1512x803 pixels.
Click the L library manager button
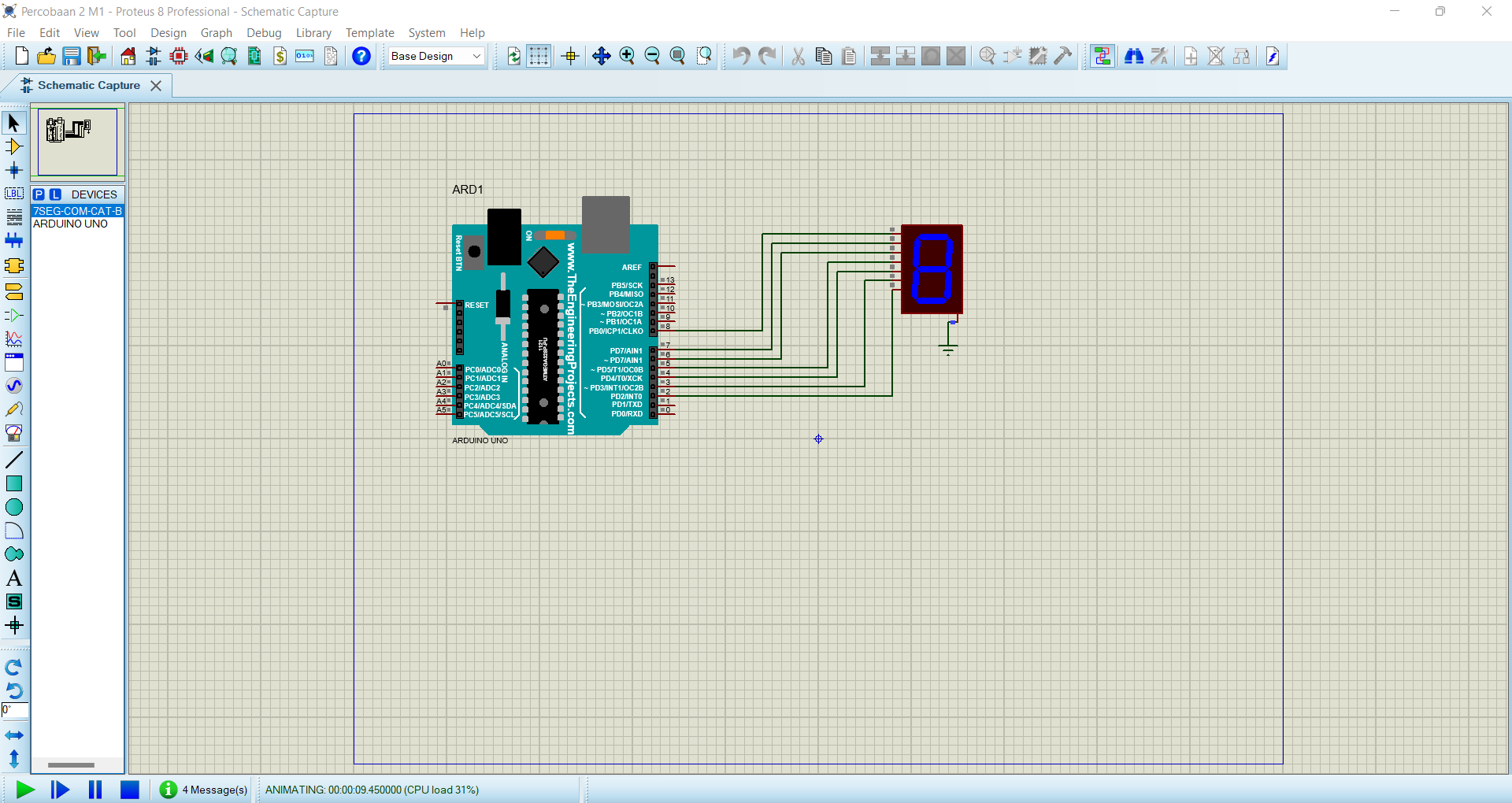(55, 194)
